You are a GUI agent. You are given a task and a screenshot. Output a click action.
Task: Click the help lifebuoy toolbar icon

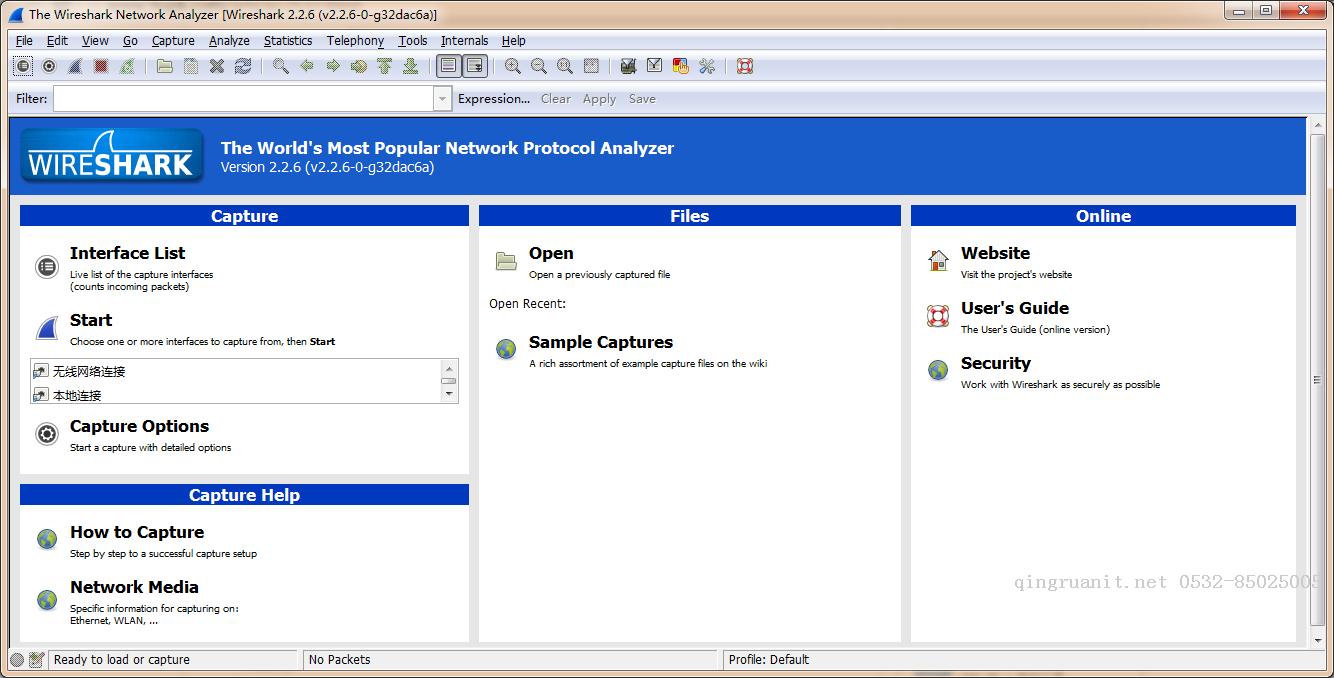[x=745, y=66]
